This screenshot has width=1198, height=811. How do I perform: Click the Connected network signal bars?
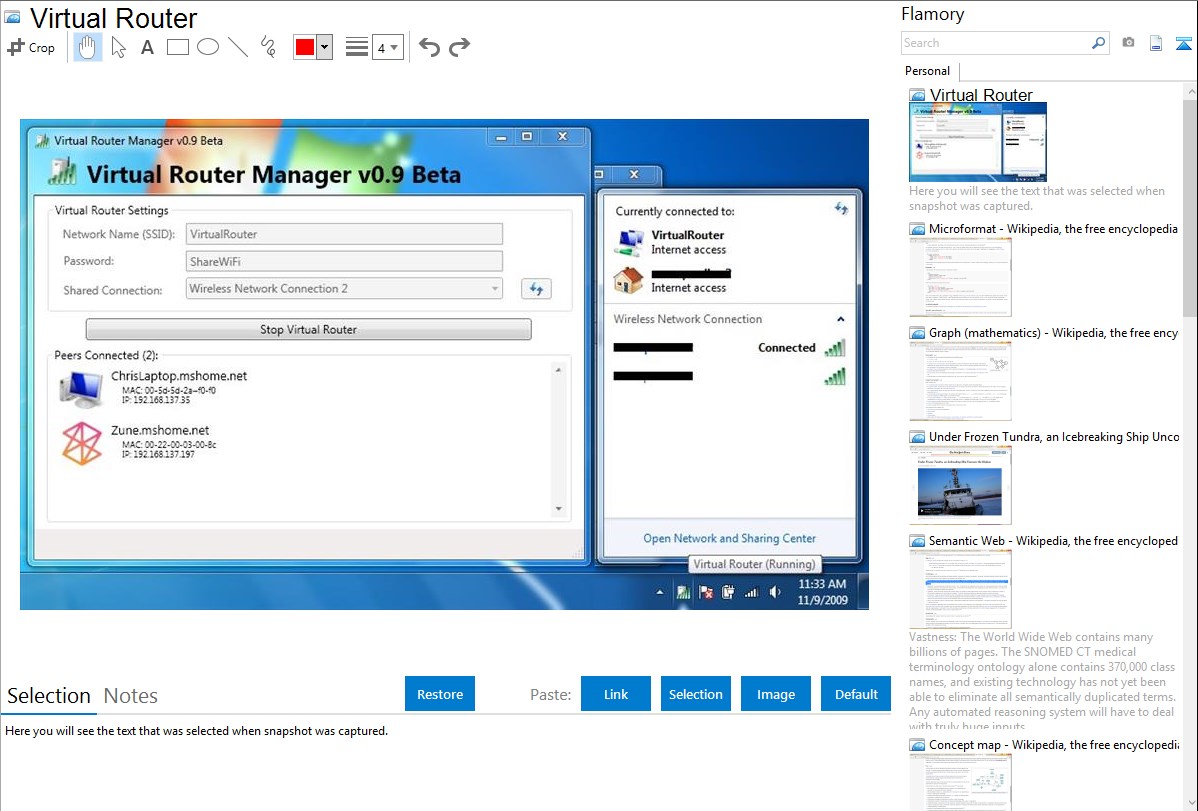(x=835, y=349)
